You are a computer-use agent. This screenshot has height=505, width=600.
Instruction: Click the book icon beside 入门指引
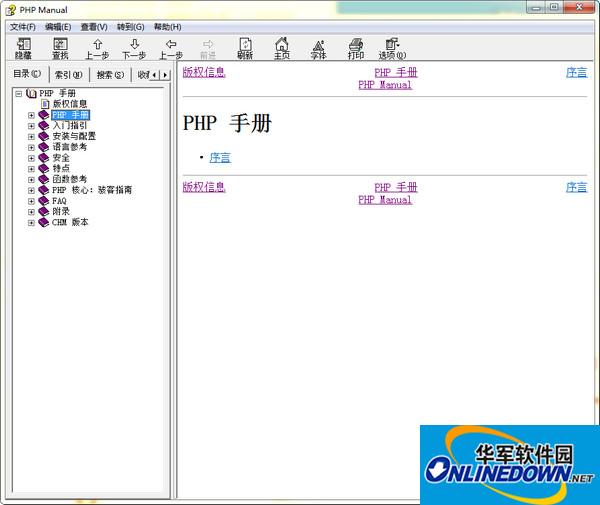tap(44, 125)
